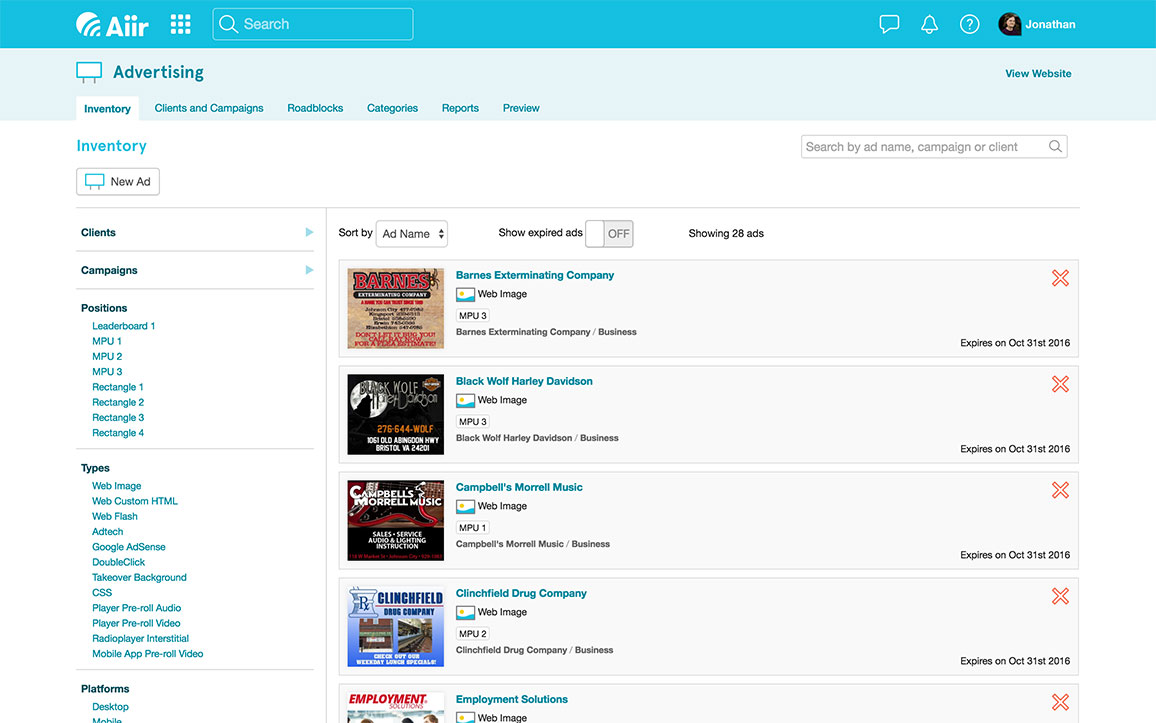Expand the Clients filter section
The height and width of the screenshot is (723, 1156).
click(195, 232)
